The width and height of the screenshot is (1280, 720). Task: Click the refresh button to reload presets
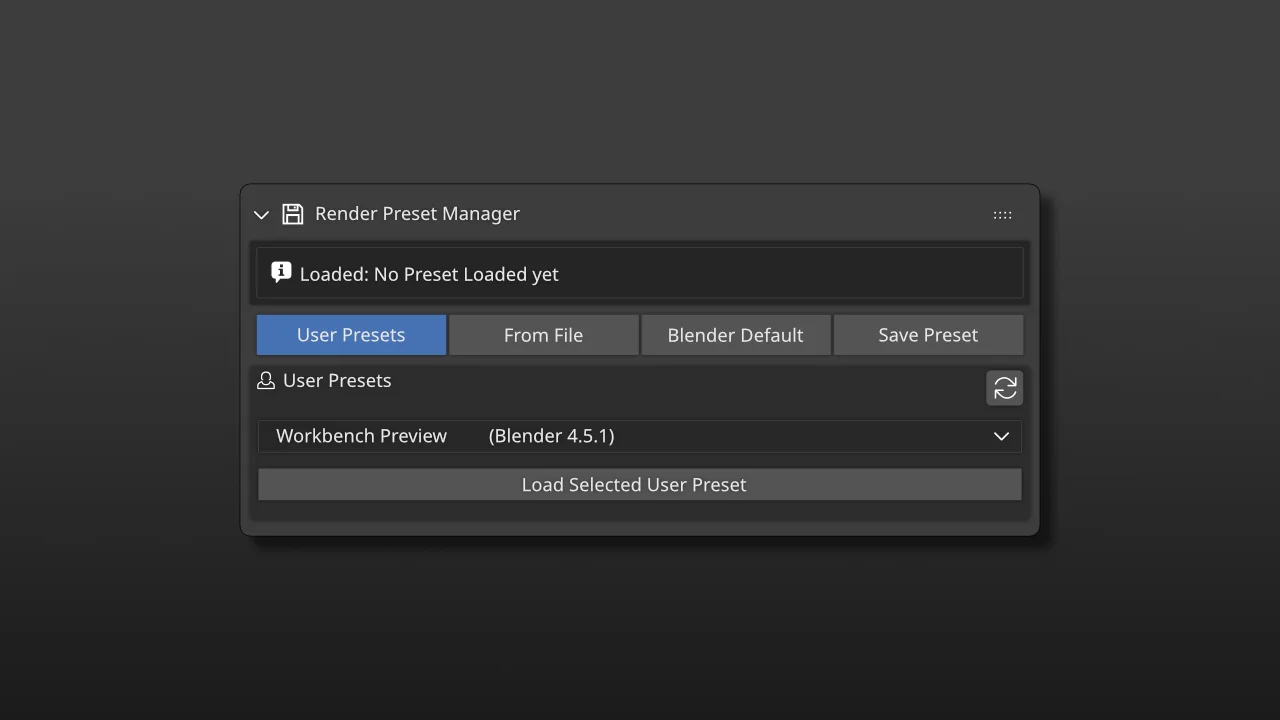1004,388
